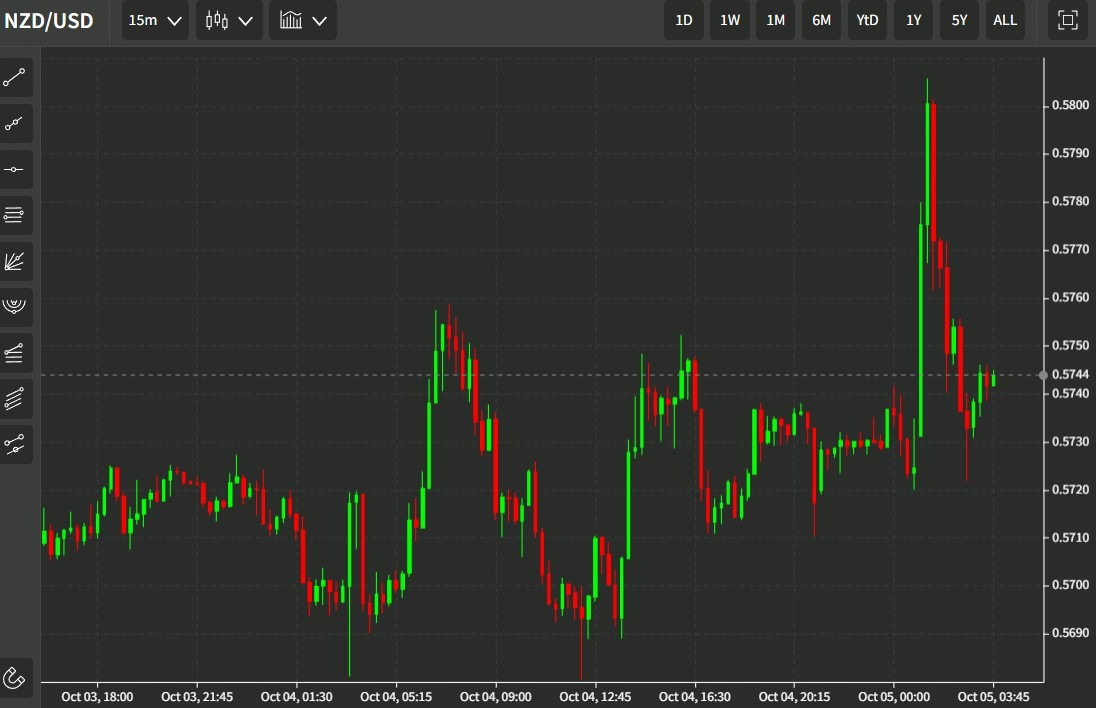Open the 15m timeframe dropdown

click(x=155, y=20)
